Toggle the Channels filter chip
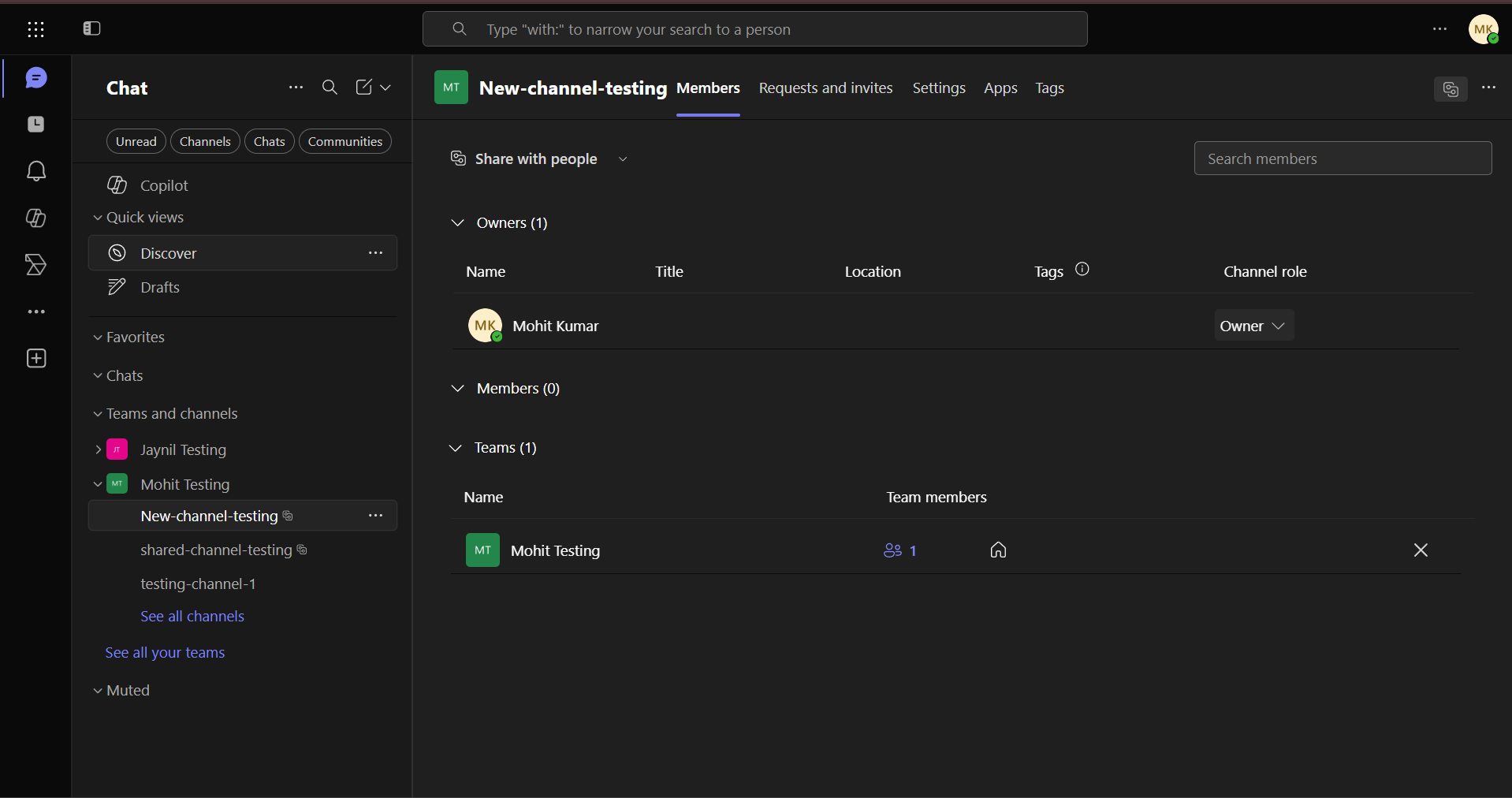Viewport: 1512px width, 798px height. pyautogui.click(x=205, y=141)
